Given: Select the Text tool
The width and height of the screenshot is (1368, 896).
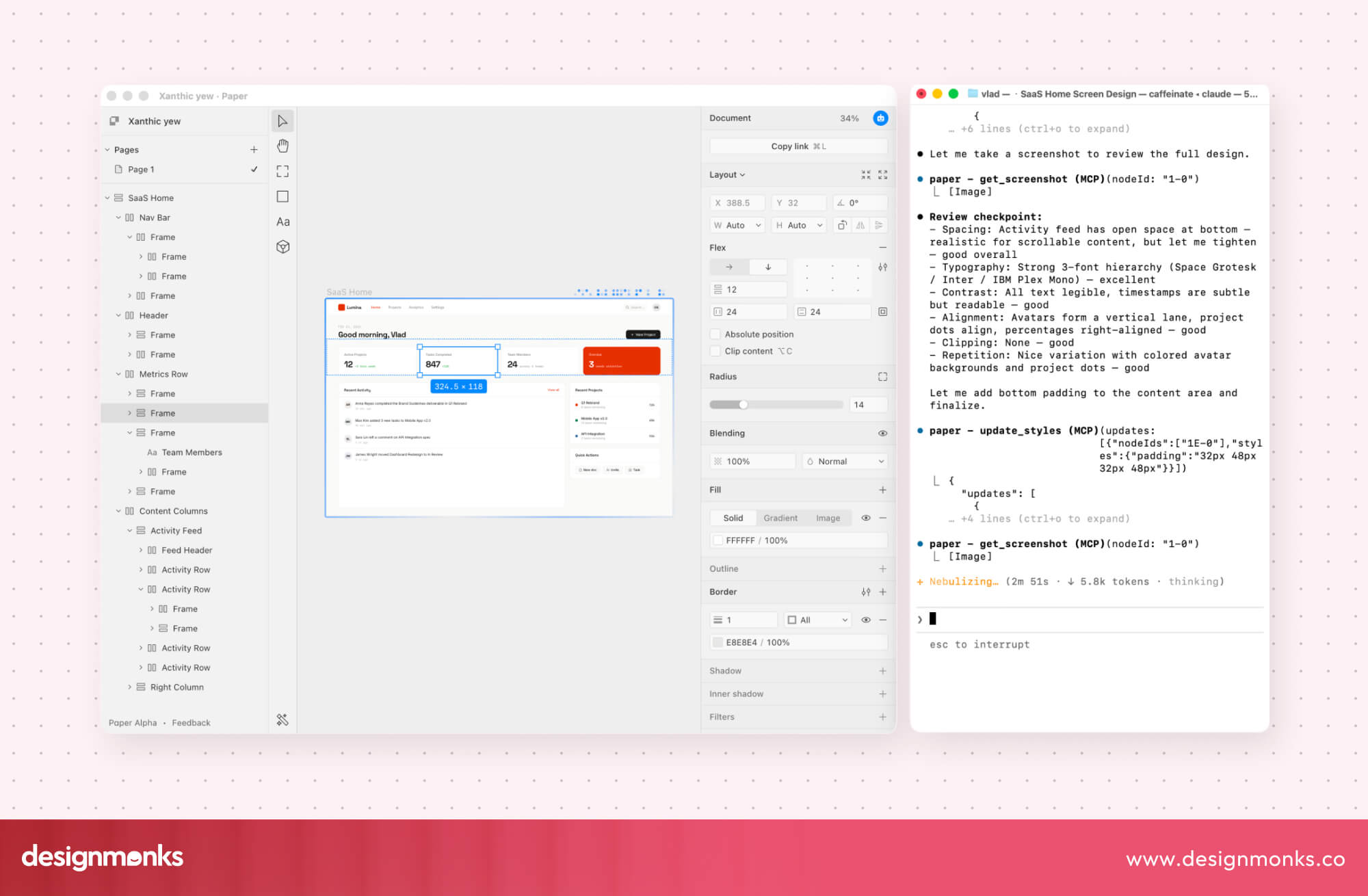Looking at the screenshot, I should pos(282,222).
